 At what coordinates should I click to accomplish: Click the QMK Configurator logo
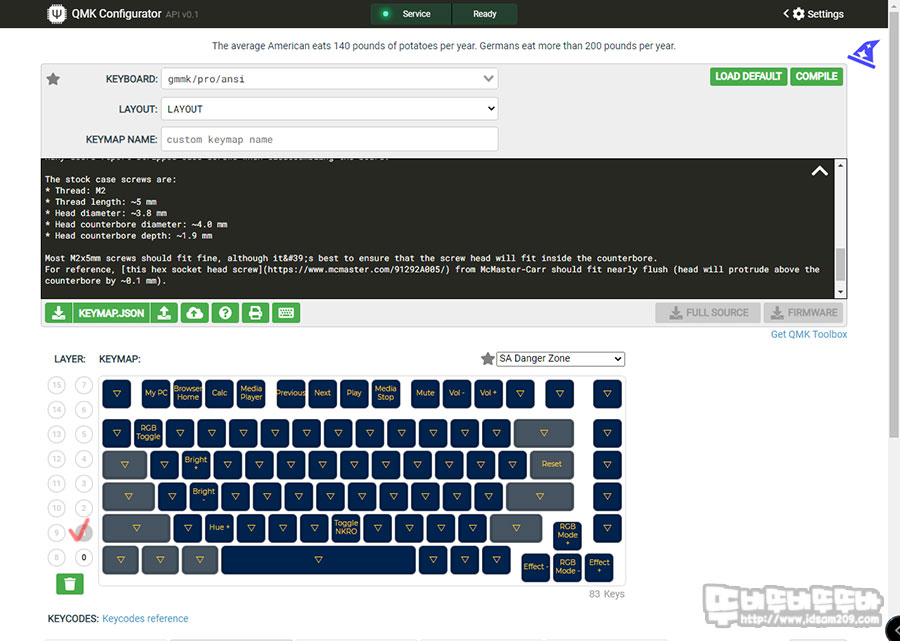click(56, 14)
